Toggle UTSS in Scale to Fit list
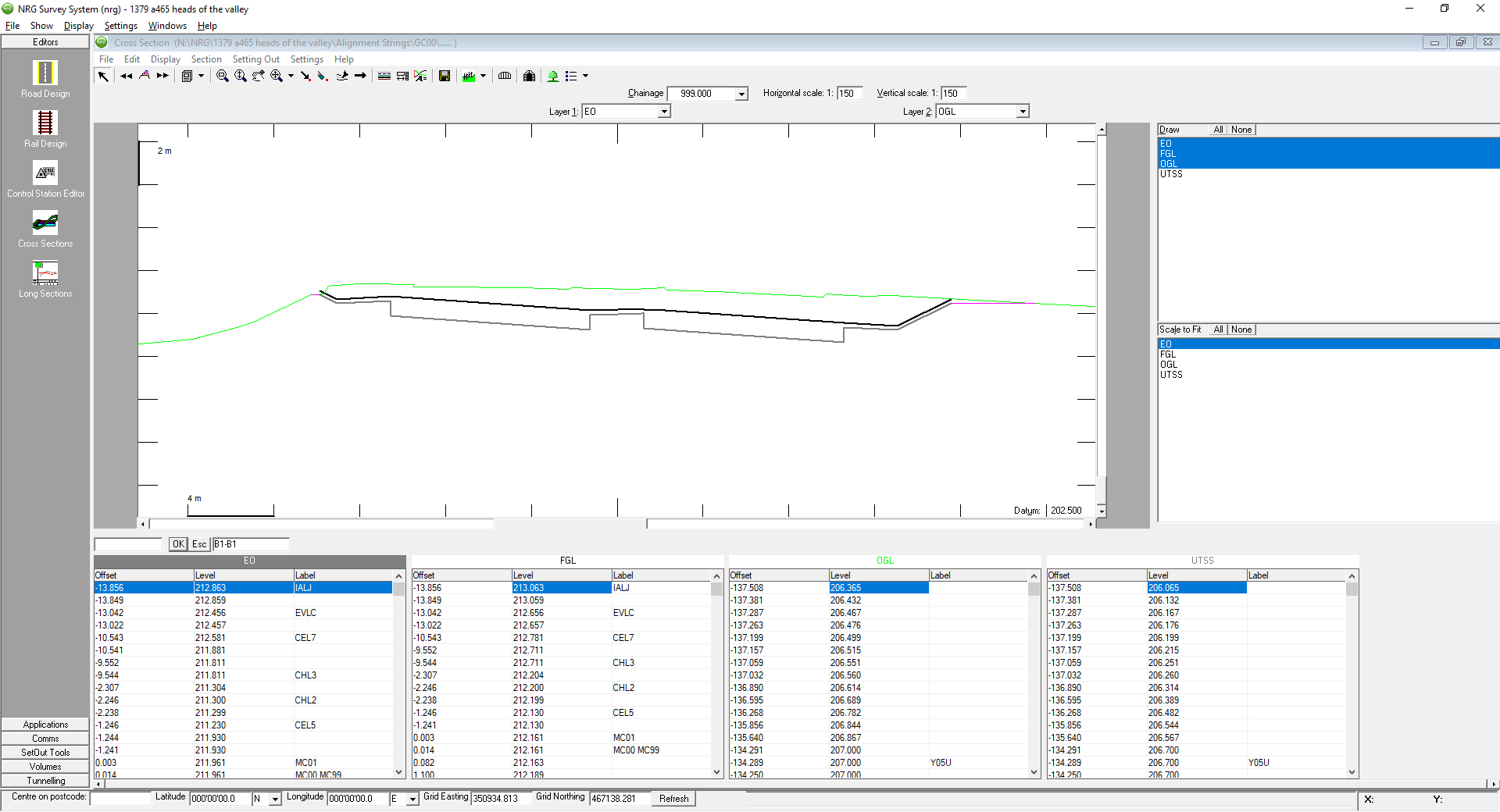The width and height of the screenshot is (1500, 812). click(x=1328, y=375)
